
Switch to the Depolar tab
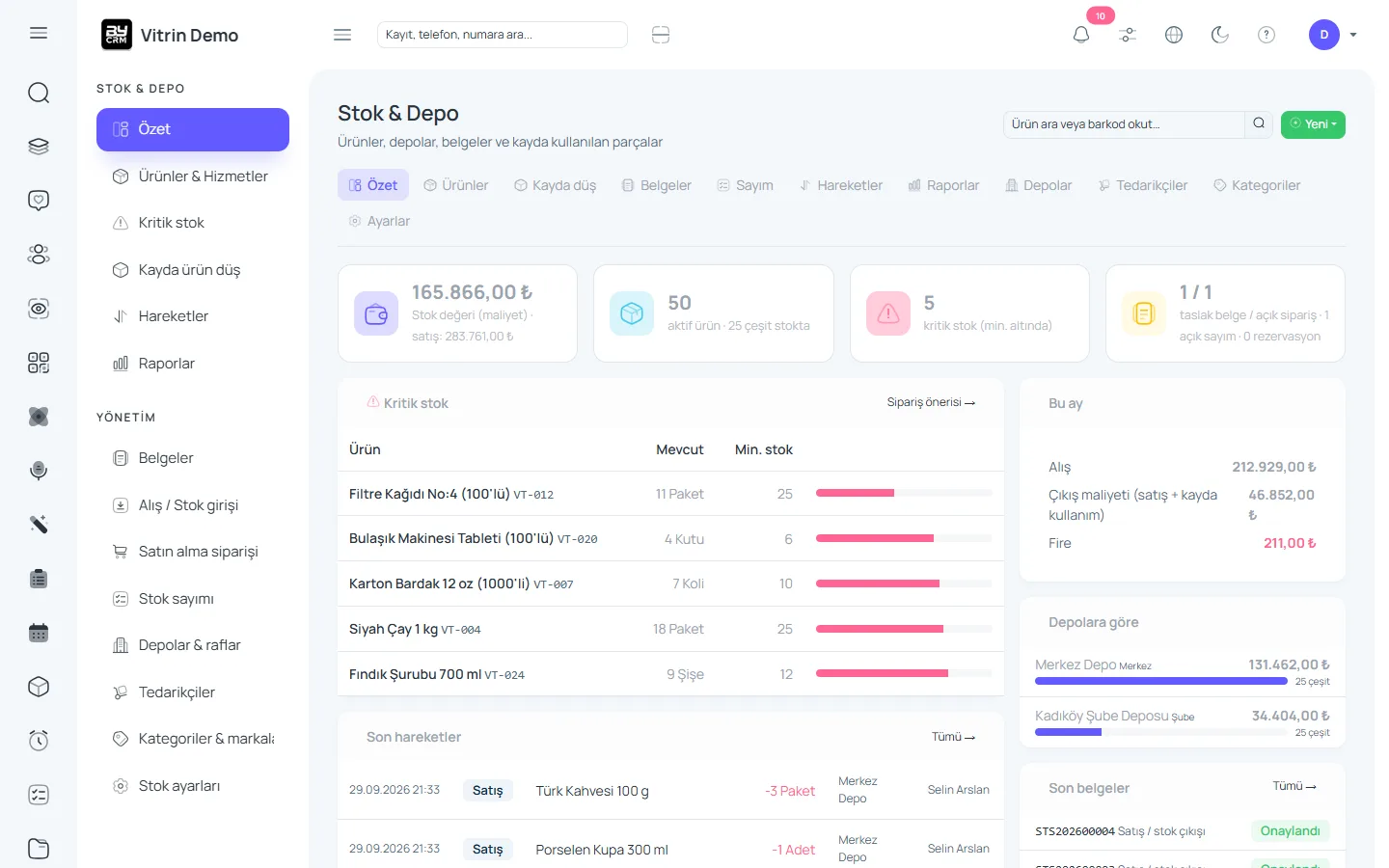(x=1039, y=185)
